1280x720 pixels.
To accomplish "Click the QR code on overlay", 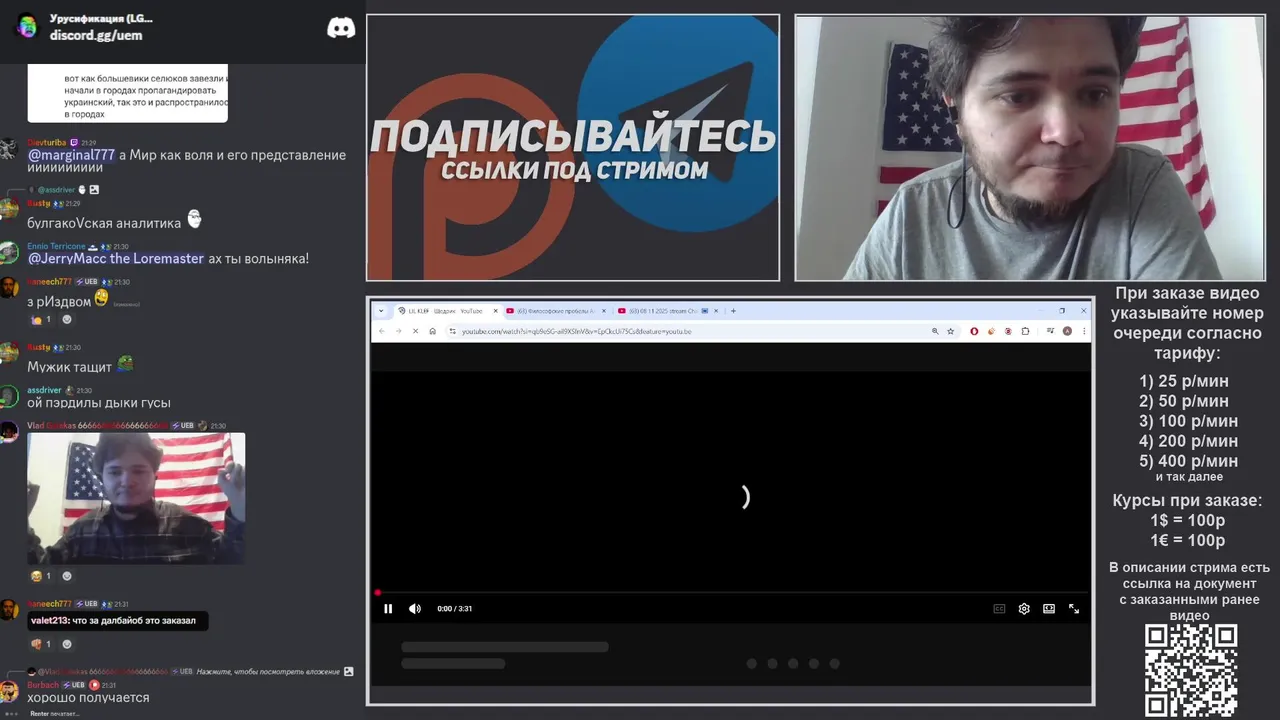I will [x=1190, y=670].
